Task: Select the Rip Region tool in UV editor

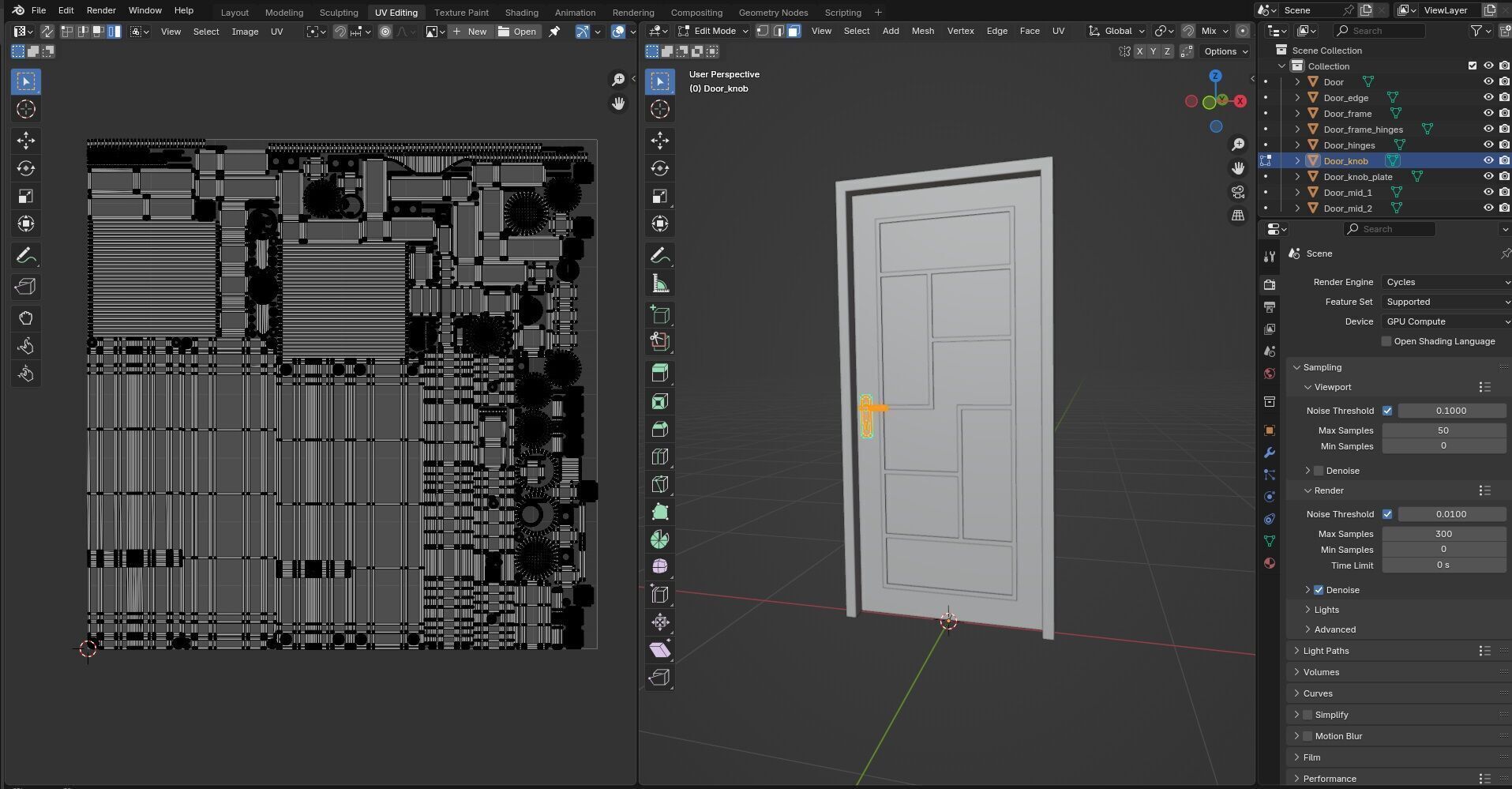Action: (x=26, y=287)
